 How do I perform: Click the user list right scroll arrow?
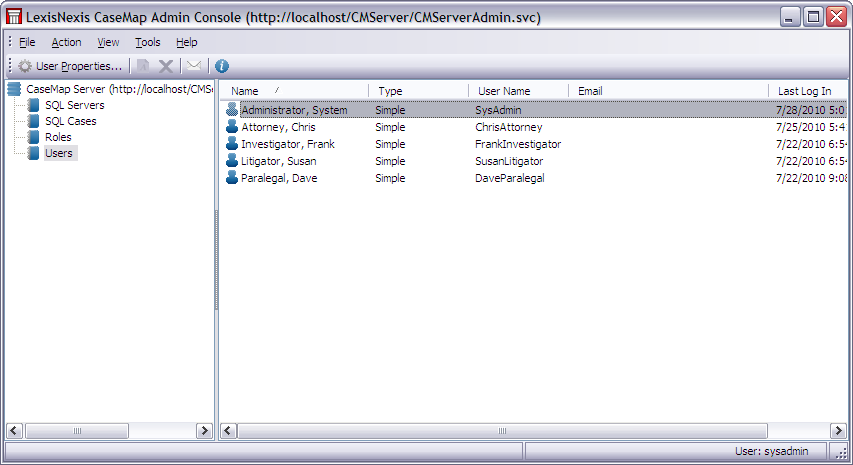(838, 431)
